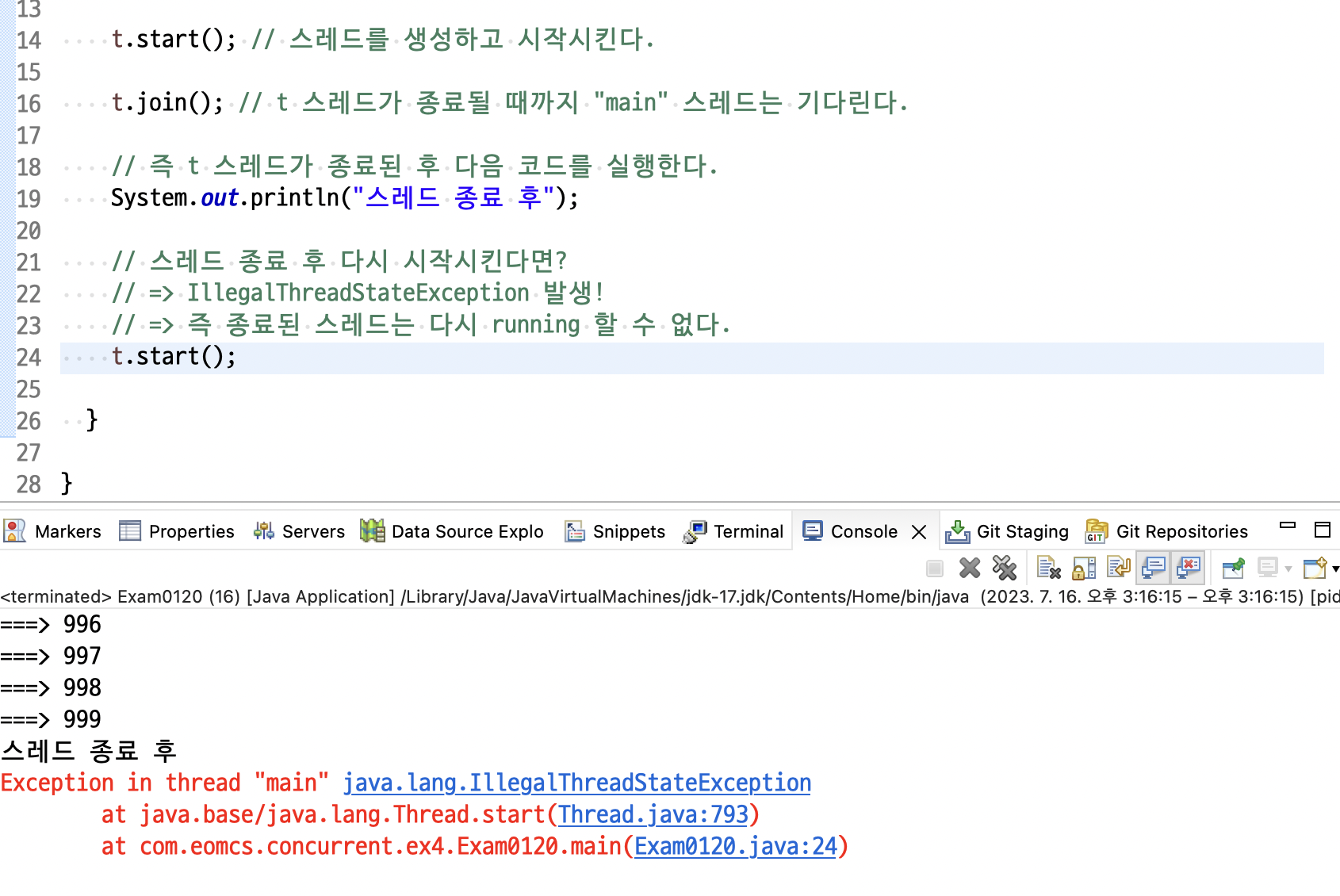The width and height of the screenshot is (1340, 896).
Task: Click the closing brace on line 26
Action: coord(92,419)
